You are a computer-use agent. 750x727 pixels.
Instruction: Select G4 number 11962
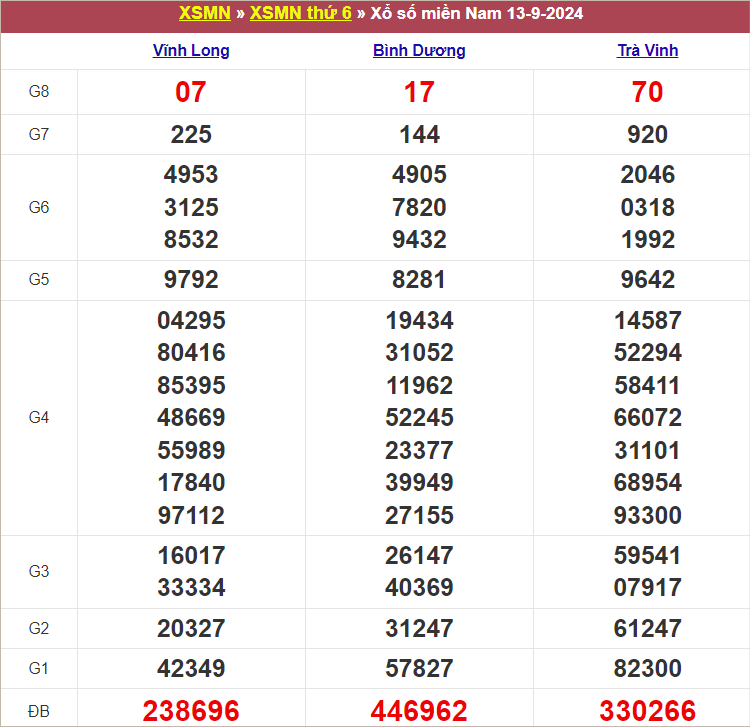click(419, 385)
